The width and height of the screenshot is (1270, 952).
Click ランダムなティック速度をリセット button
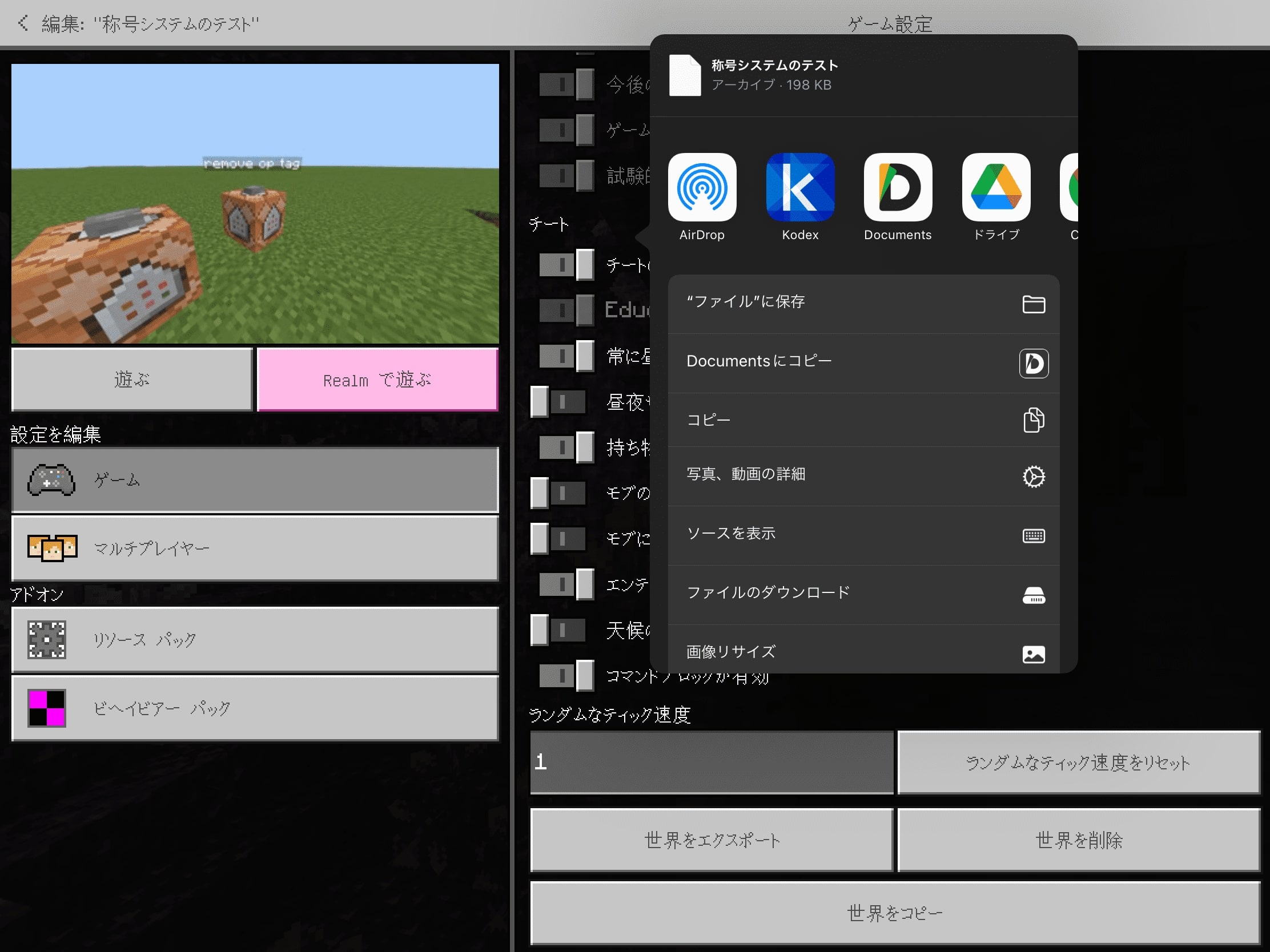tap(1079, 762)
